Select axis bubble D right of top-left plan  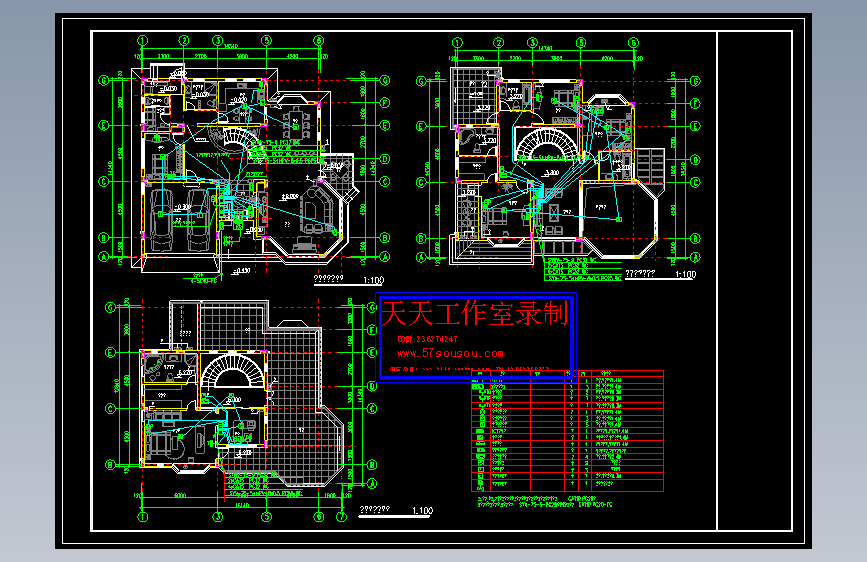tap(385, 159)
